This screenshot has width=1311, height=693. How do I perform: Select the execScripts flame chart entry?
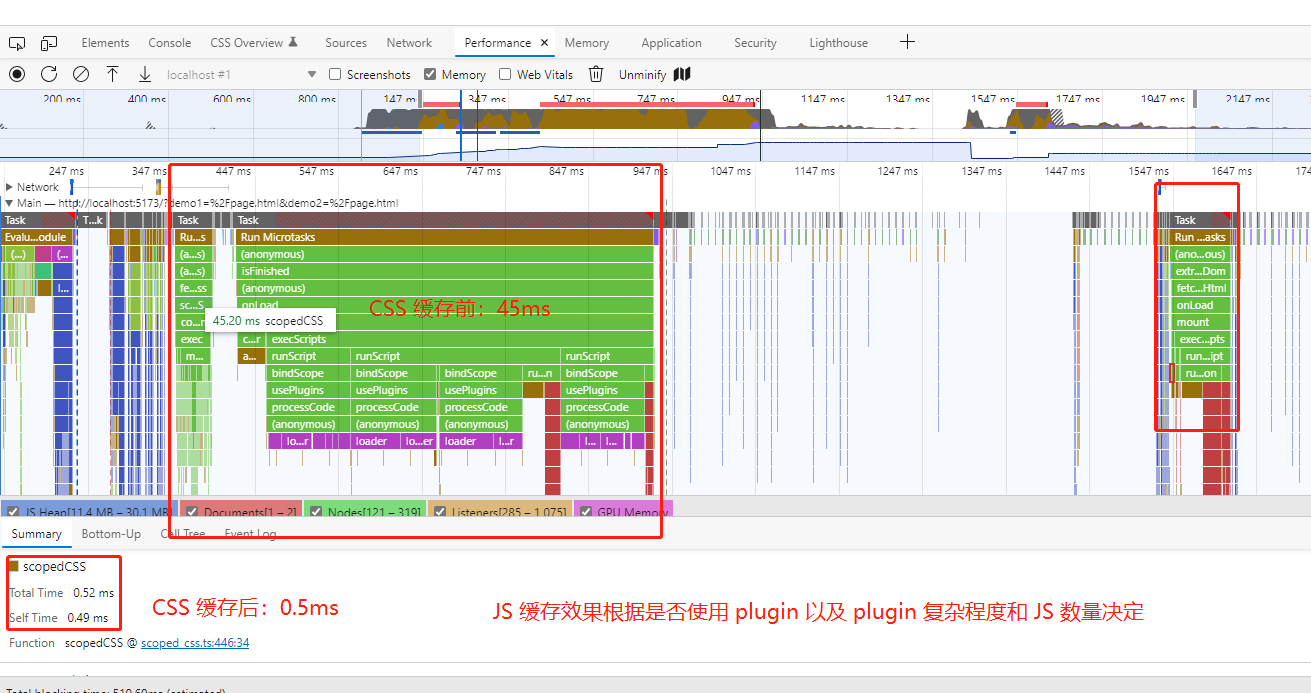pyautogui.click(x=461, y=339)
